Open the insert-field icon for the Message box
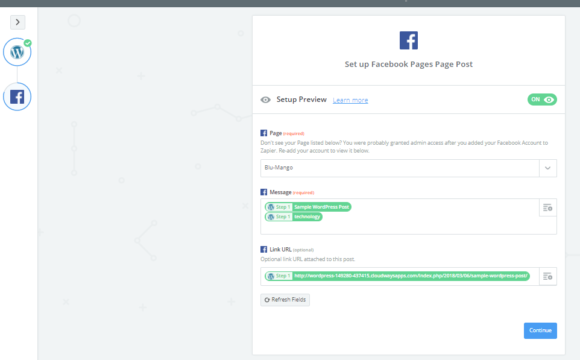 (x=548, y=208)
